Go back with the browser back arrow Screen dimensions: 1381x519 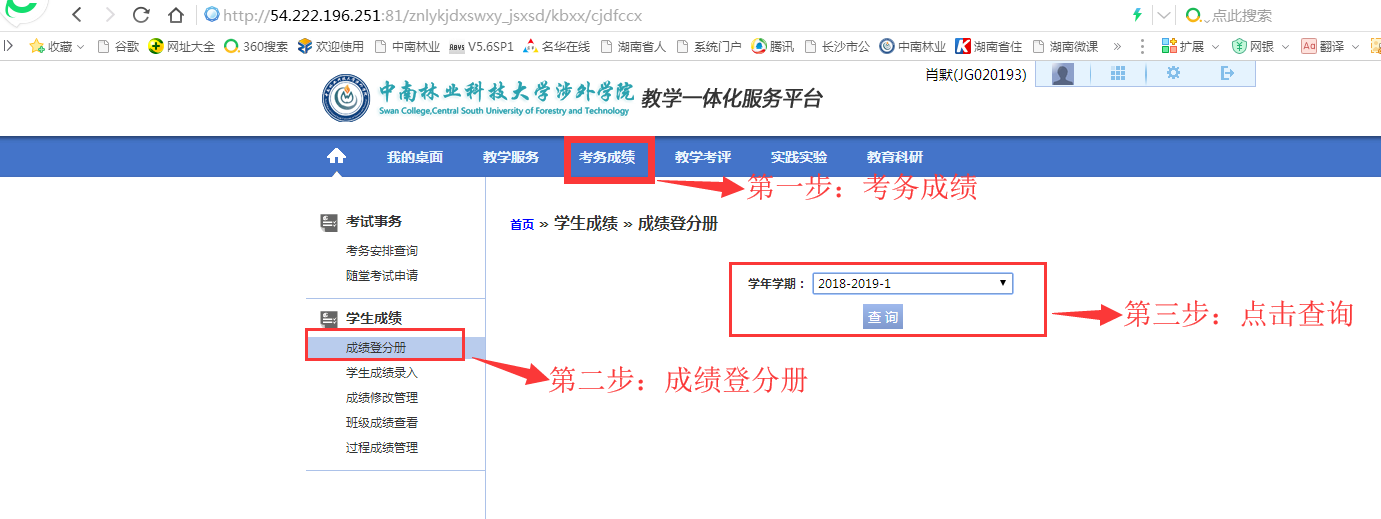pos(77,15)
